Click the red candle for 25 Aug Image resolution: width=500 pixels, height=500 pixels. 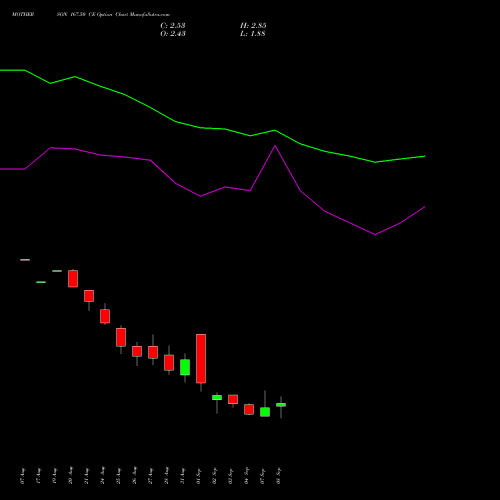click(x=121, y=337)
